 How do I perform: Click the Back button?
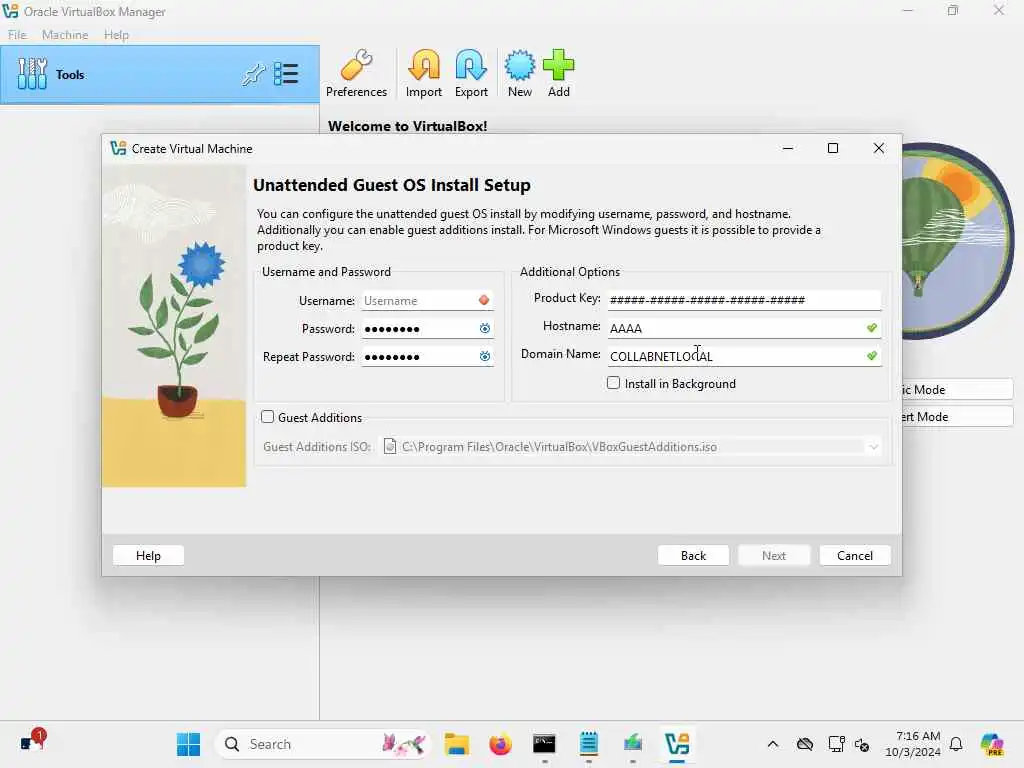coord(693,555)
